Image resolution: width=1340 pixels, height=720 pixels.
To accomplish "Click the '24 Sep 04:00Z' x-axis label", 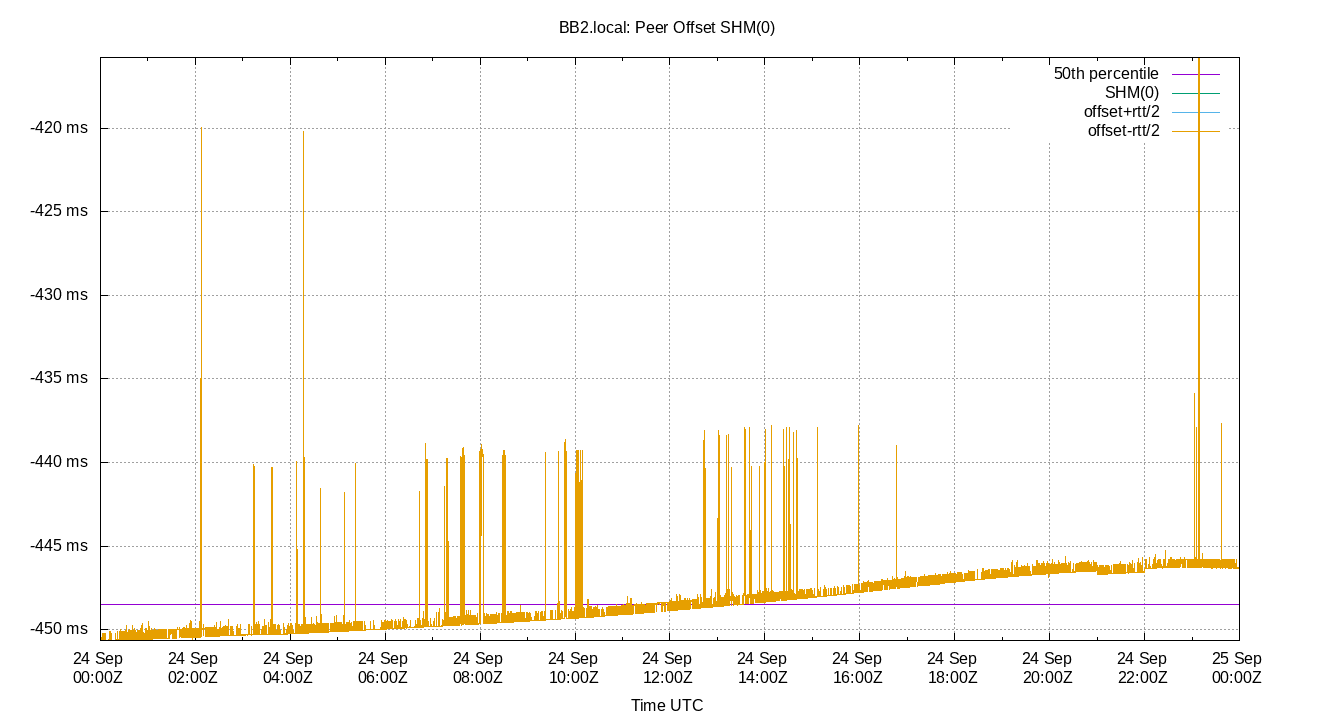I will tap(288, 668).
